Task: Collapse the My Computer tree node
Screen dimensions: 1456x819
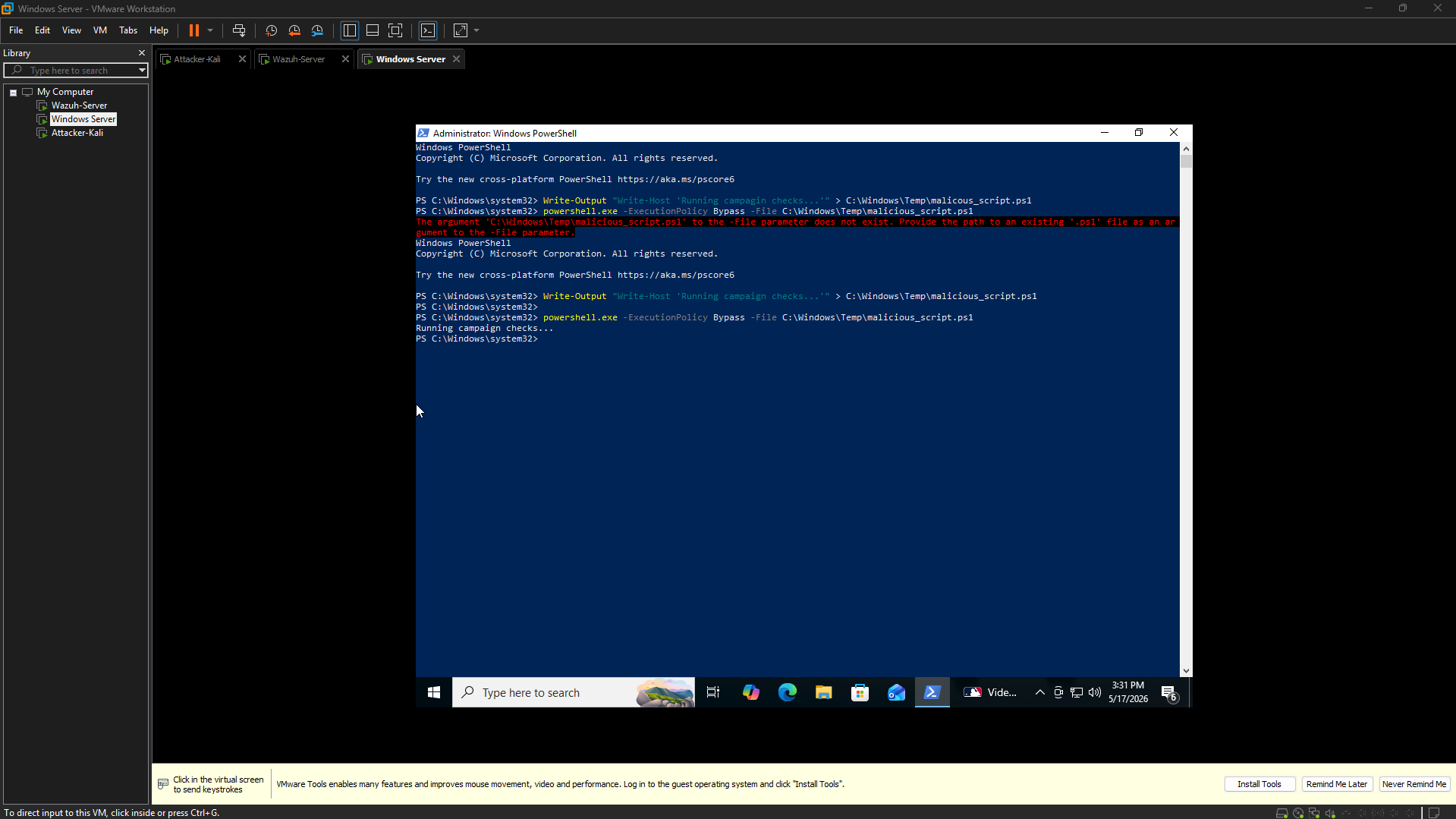Action: click(x=14, y=92)
